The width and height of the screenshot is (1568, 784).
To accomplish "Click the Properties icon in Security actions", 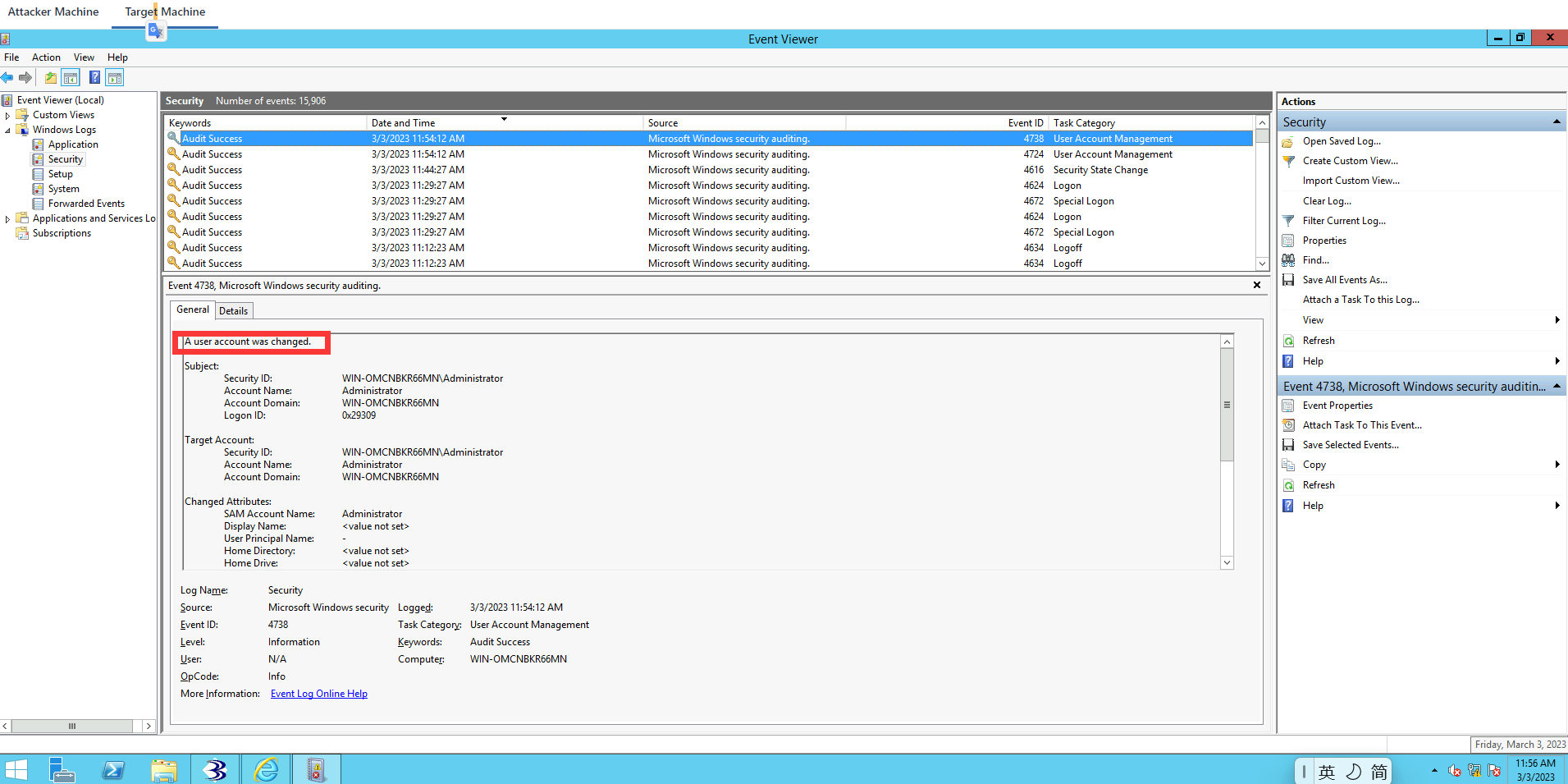I will (x=1288, y=241).
